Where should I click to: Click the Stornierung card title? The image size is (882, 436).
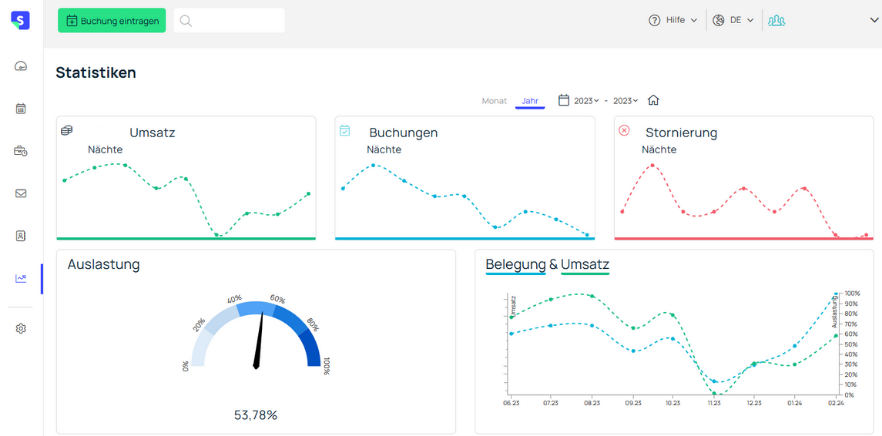pos(681,133)
